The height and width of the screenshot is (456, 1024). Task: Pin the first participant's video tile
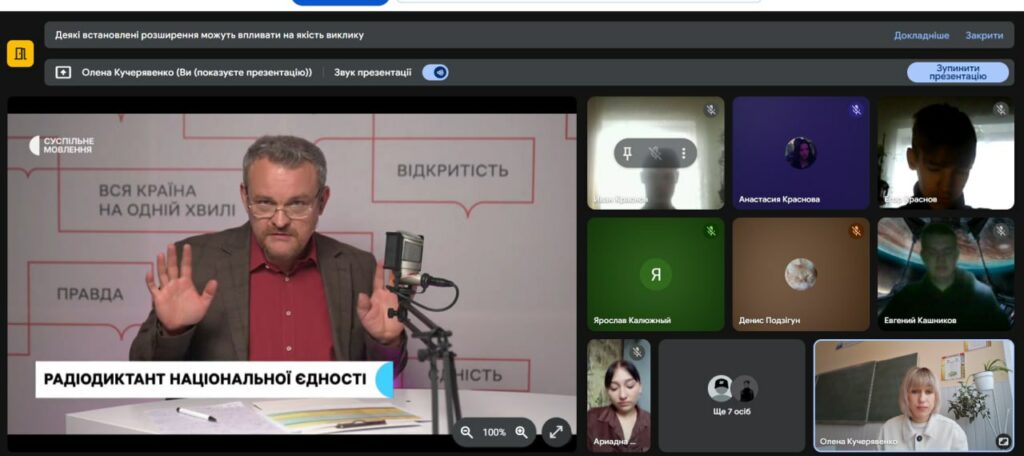coord(628,153)
